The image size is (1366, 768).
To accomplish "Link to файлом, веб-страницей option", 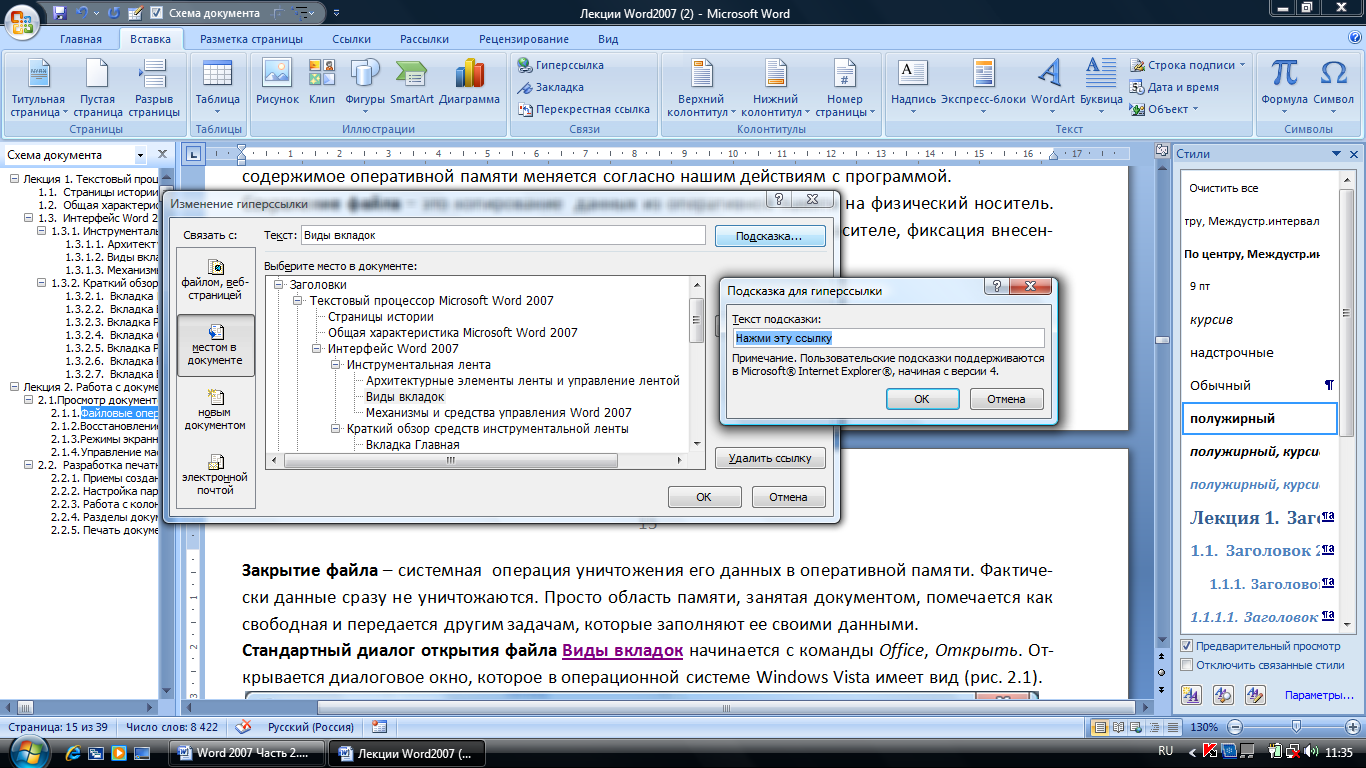I will (x=216, y=279).
